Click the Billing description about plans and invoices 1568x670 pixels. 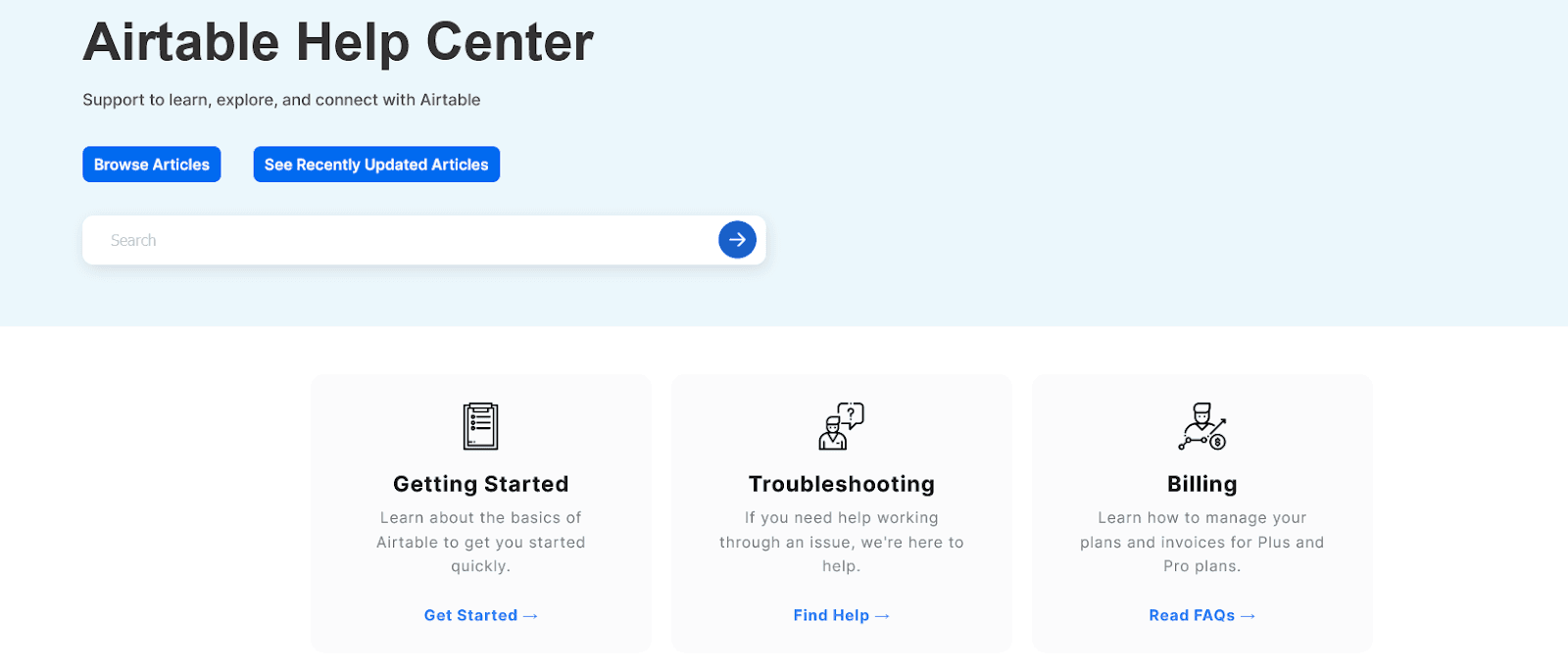pyautogui.click(x=1201, y=542)
